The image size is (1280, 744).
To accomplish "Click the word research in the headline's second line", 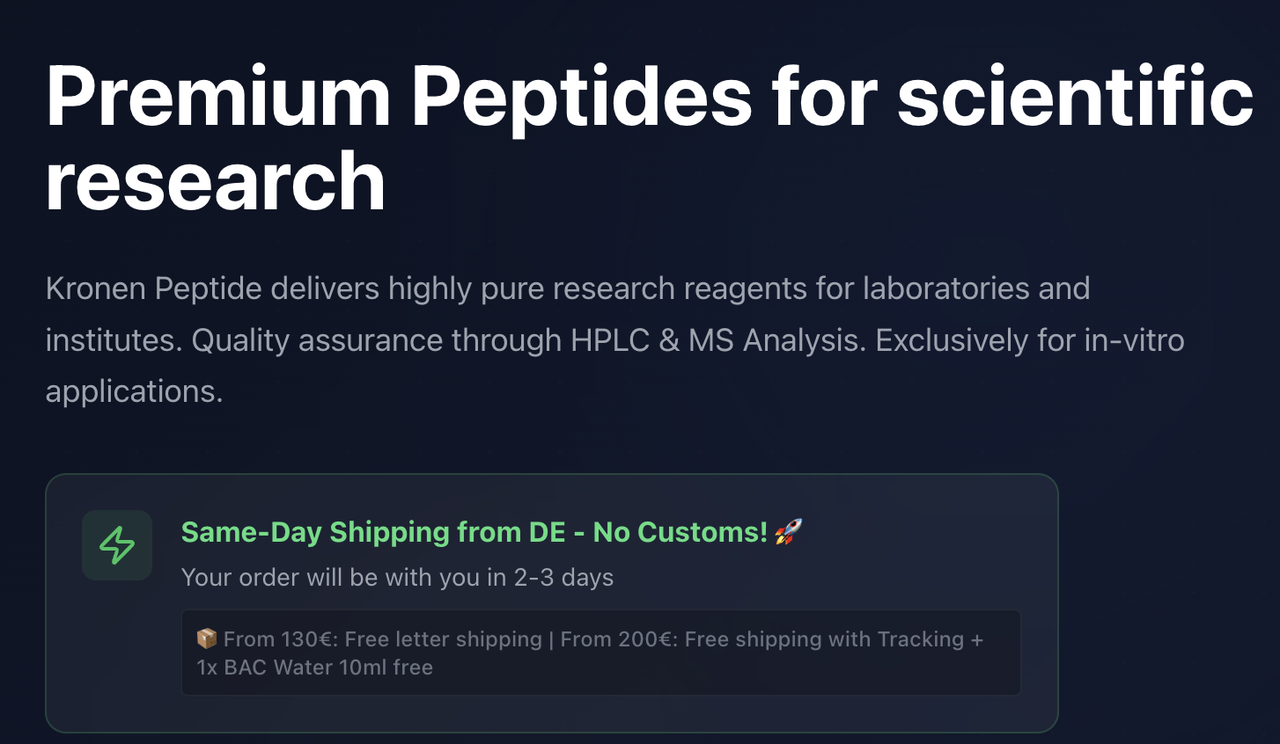I will (x=215, y=182).
